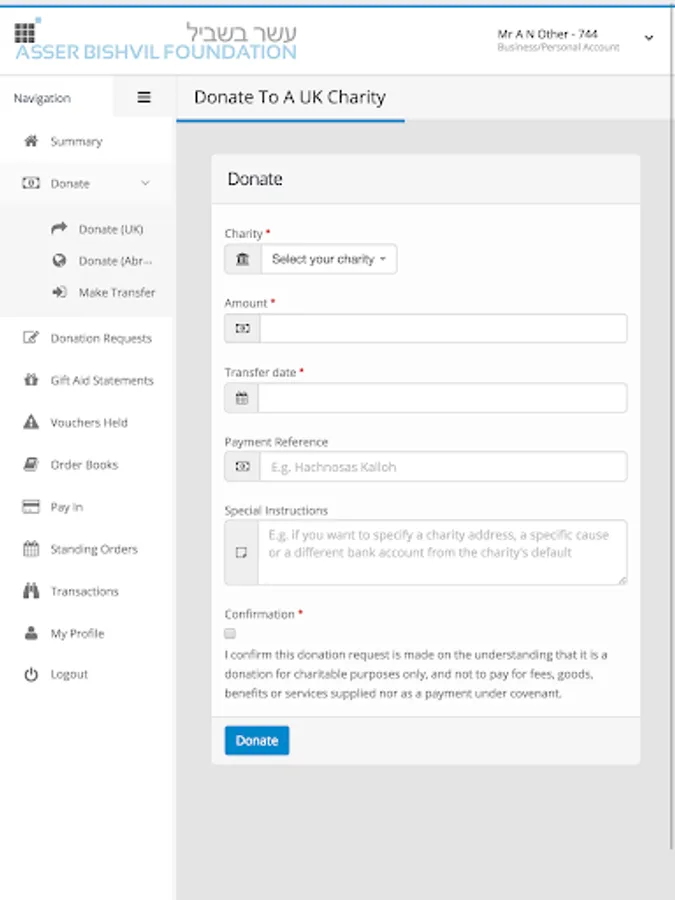The width and height of the screenshot is (675, 900).
Task: Open the Select your charity dropdown
Action: click(328, 260)
